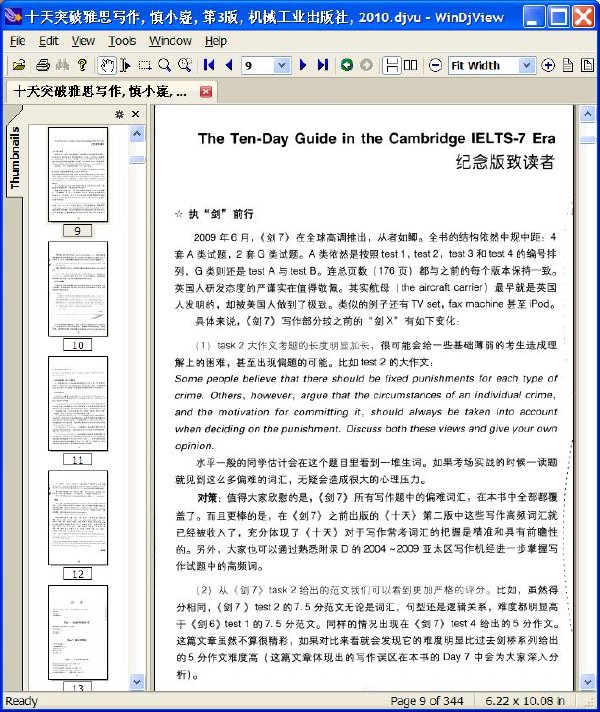This screenshot has height=712, width=600.
Task: Open the Edit menu
Action: pyautogui.click(x=49, y=41)
